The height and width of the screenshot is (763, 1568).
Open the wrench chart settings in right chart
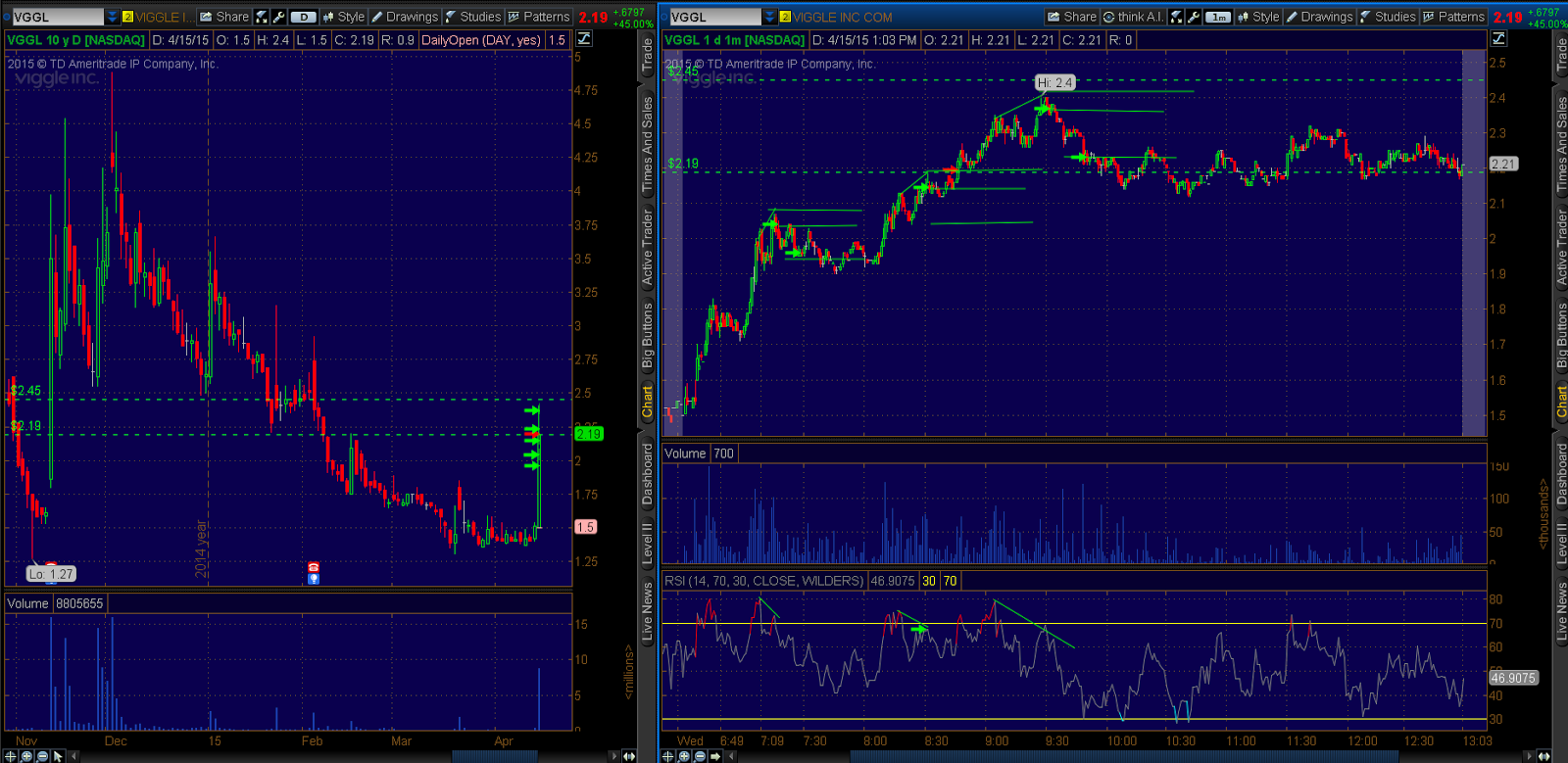click(1194, 17)
